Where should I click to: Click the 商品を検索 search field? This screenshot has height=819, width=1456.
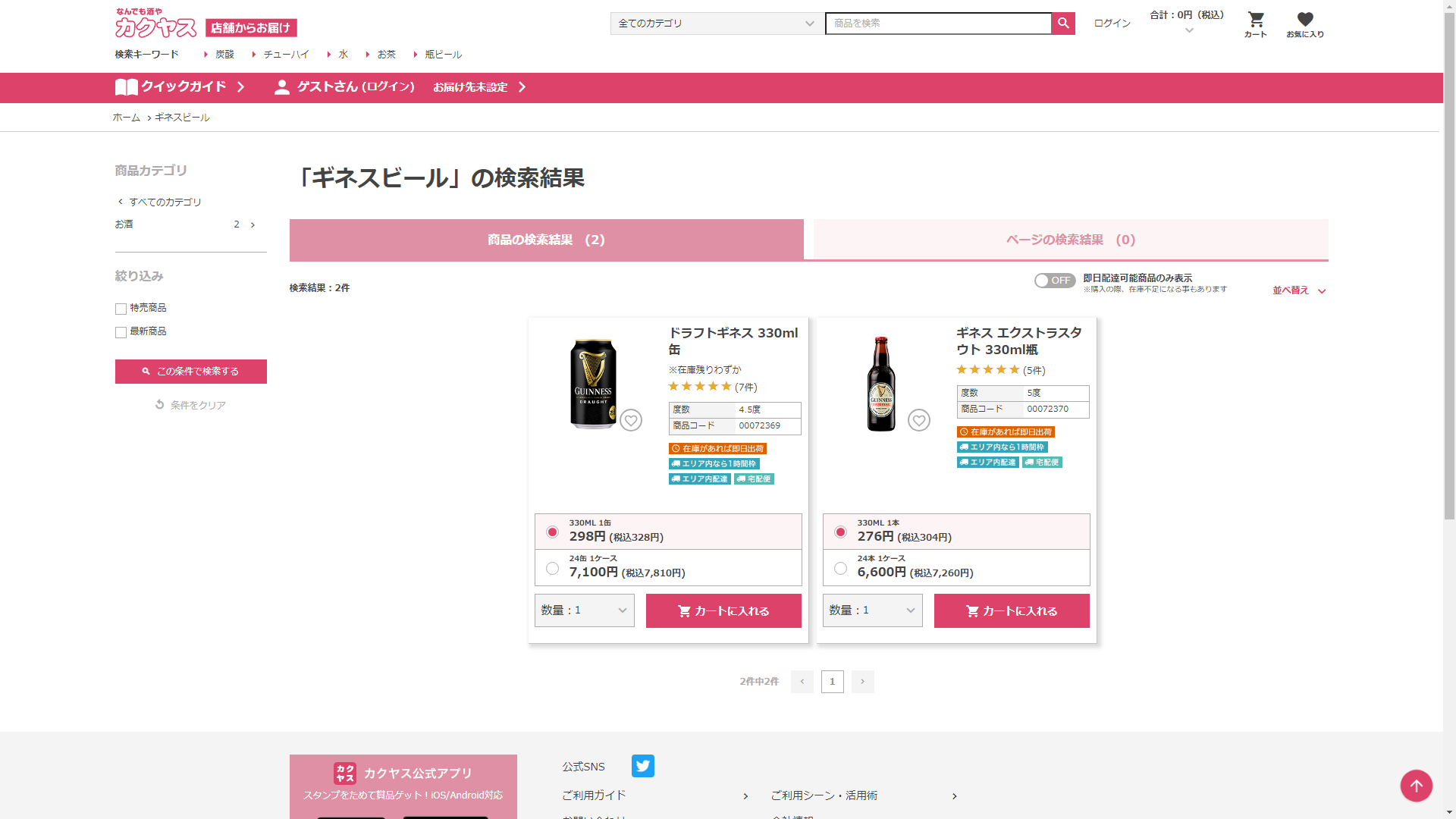click(937, 24)
